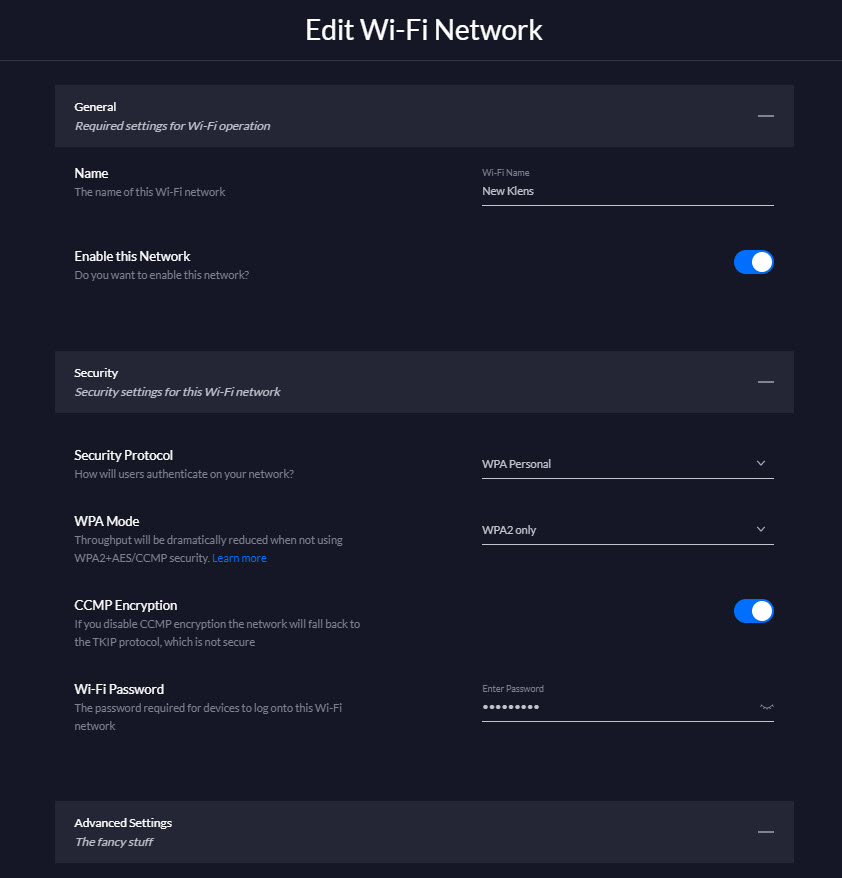Screen dimensions: 842x878
Task: Click the Security section header title
Action: (96, 373)
